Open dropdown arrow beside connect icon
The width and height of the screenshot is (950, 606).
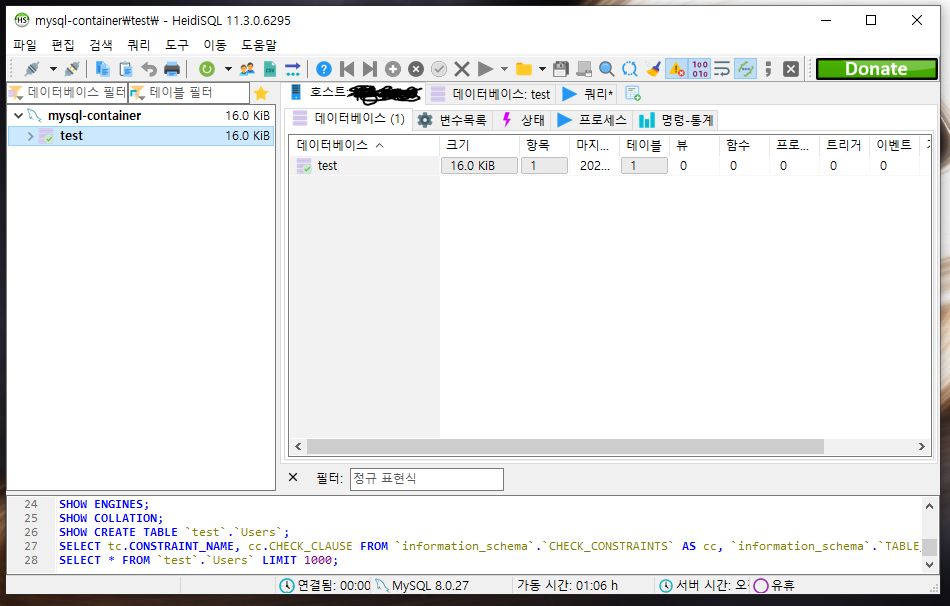tap(53, 69)
